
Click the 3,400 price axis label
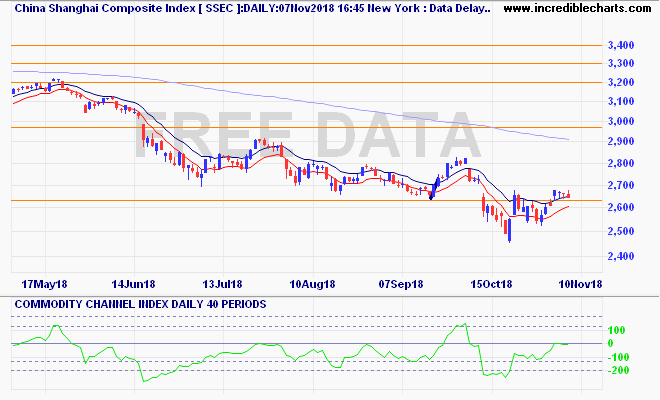click(621, 46)
